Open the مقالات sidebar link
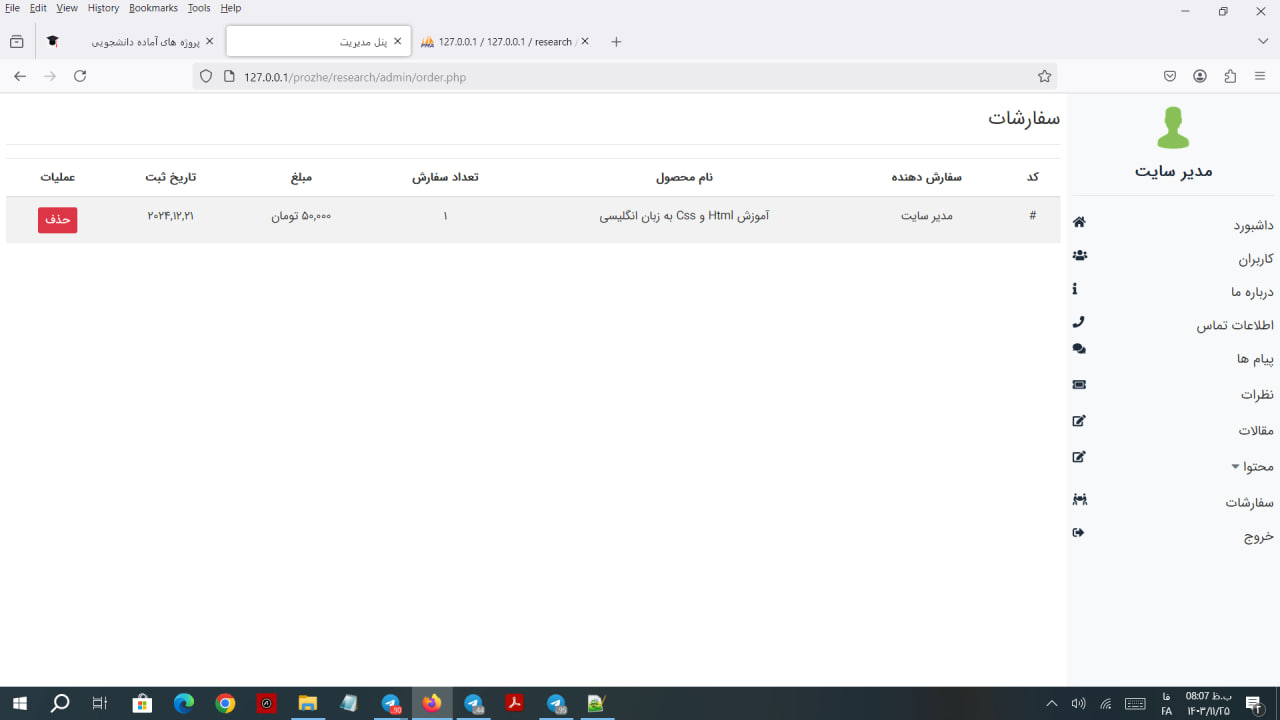 (x=1255, y=431)
